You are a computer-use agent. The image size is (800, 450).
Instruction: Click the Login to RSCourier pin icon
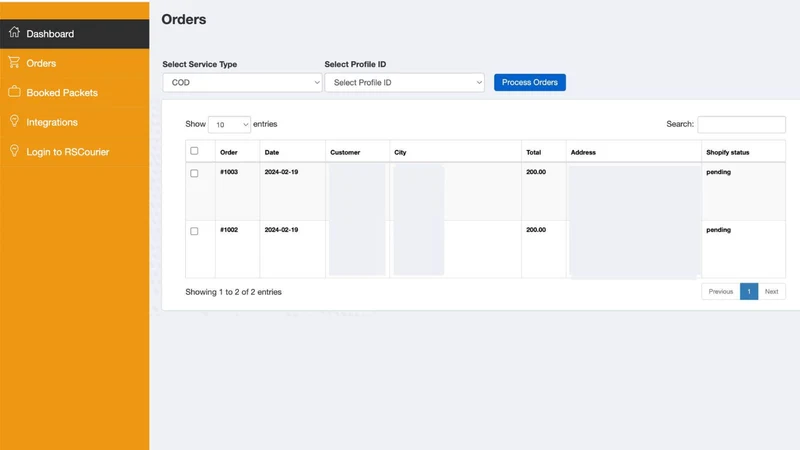tap(14, 151)
